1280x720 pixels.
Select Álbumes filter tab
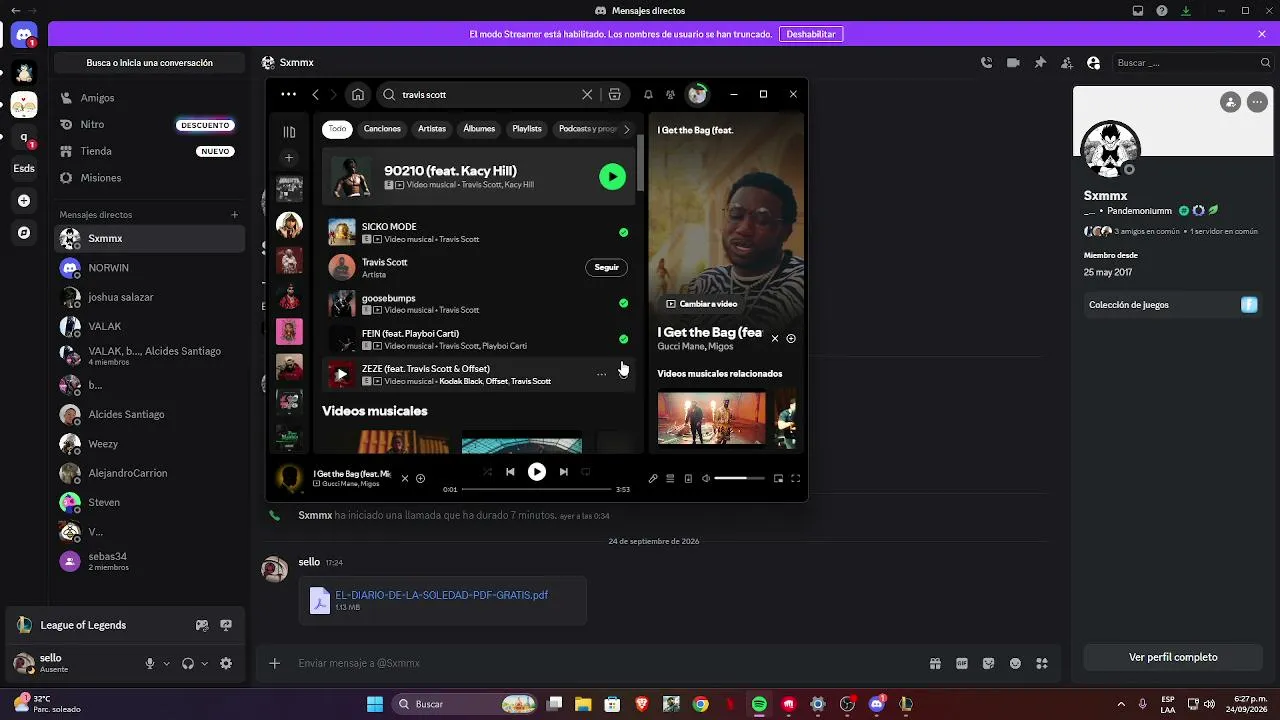pyautogui.click(x=479, y=129)
